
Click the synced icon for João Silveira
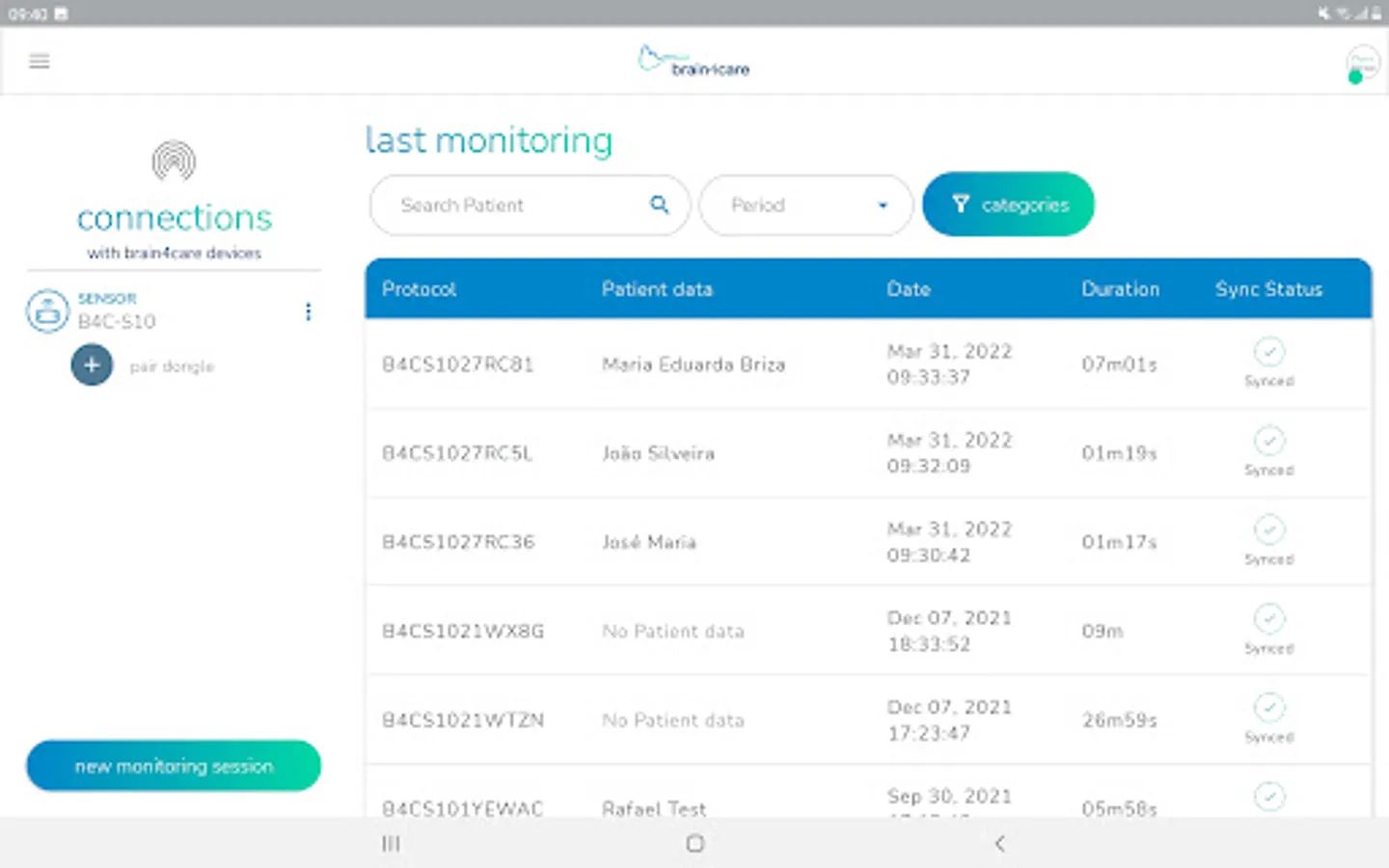pos(1269,441)
